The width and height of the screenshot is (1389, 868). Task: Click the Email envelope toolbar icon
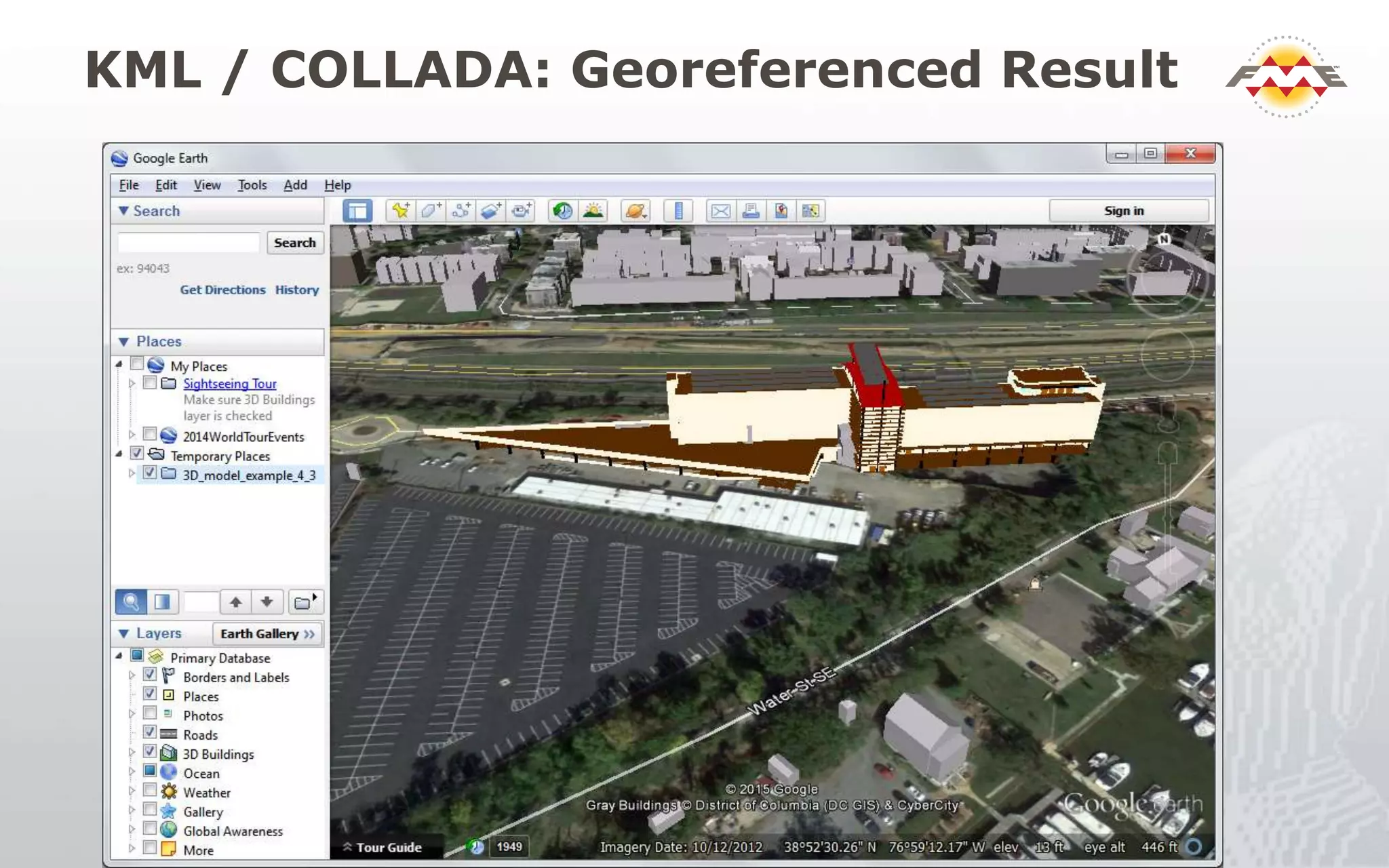[x=720, y=211]
